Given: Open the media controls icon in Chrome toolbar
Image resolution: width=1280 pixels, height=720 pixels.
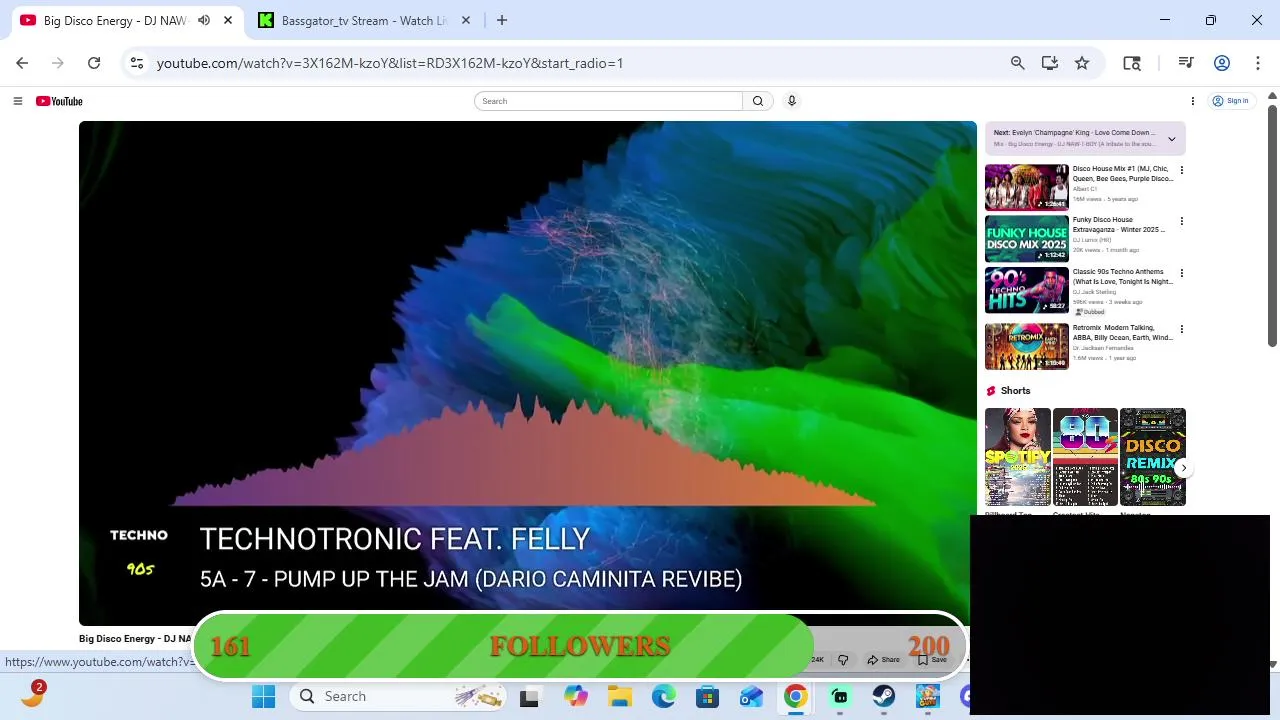Looking at the screenshot, I should [1186, 63].
